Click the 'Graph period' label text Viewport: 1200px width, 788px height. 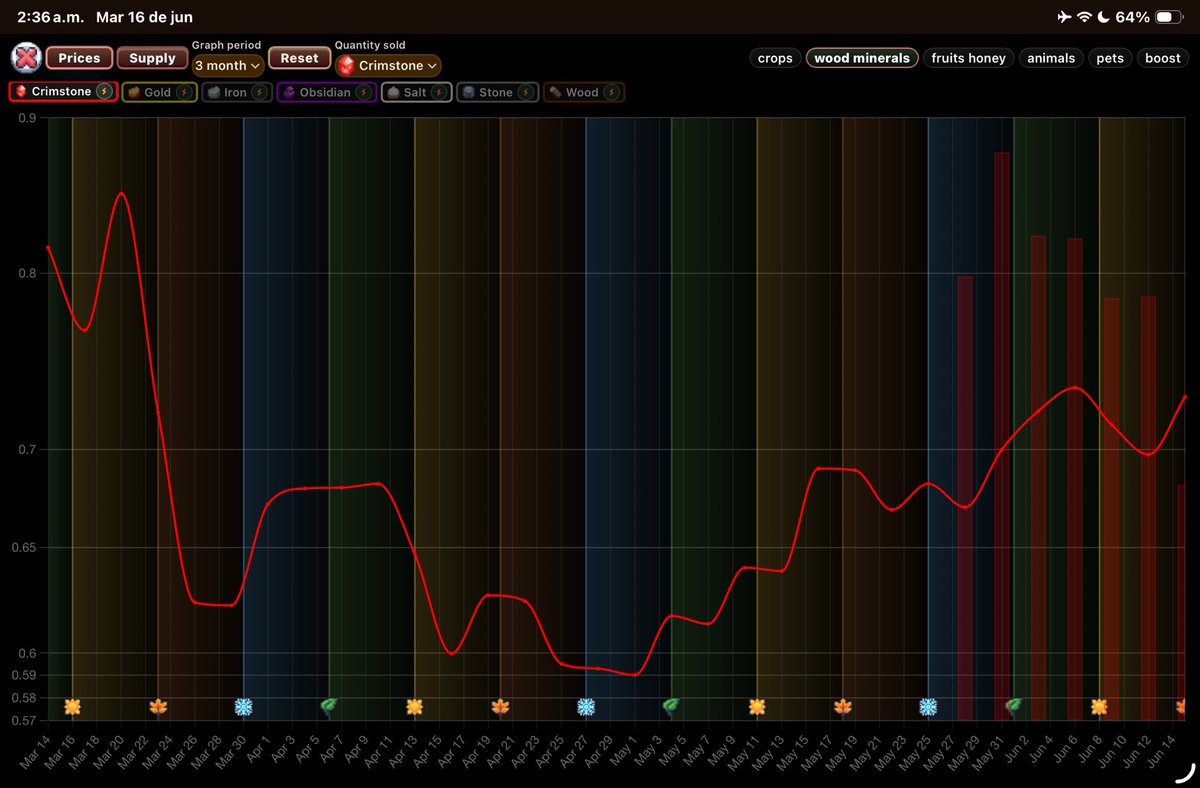point(227,45)
